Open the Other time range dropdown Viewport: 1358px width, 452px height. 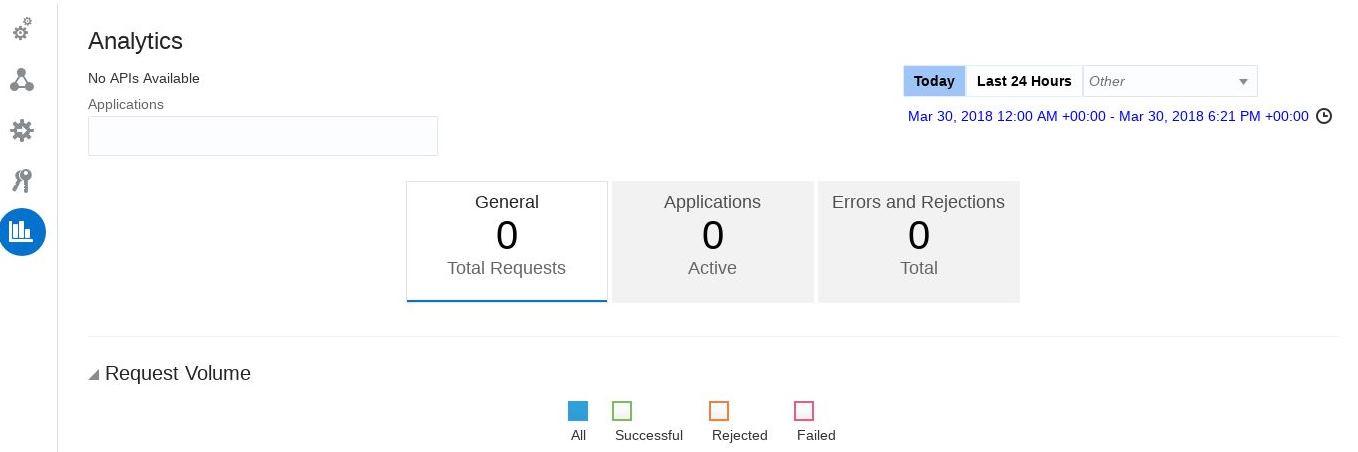click(1169, 81)
